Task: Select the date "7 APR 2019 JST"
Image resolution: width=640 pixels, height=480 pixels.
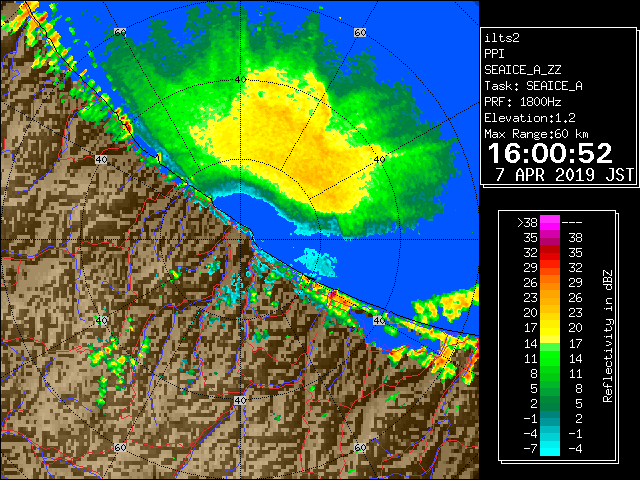Action: (x=564, y=175)
